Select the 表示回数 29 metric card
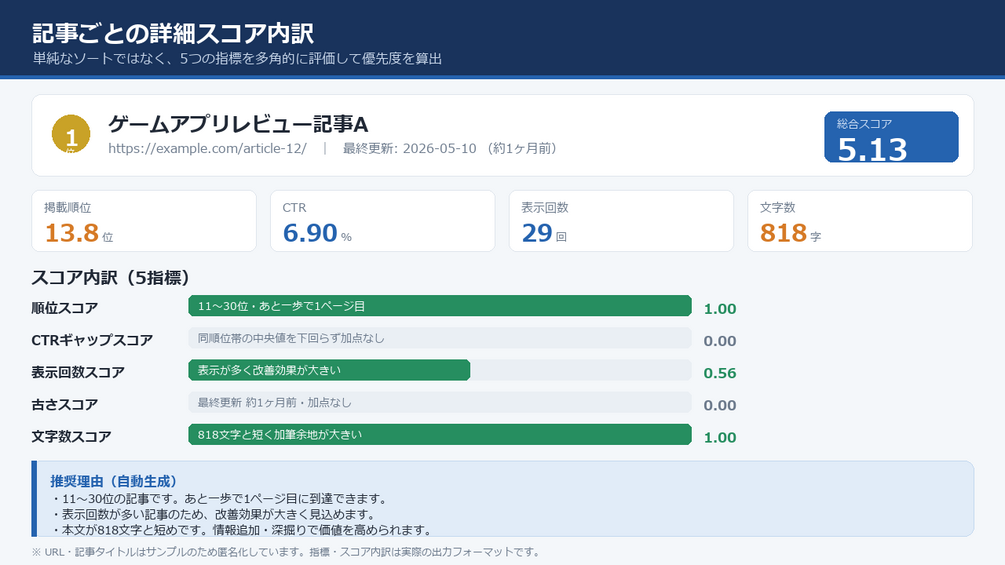The image size is (1005, 565). click(x=621, y=221)
